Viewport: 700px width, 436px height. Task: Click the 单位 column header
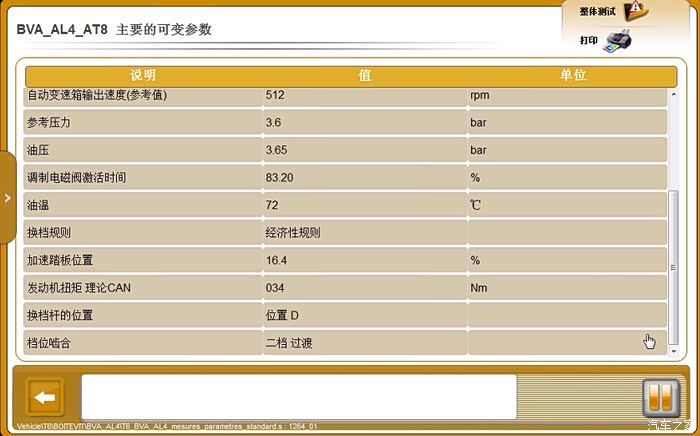(572, 76)
